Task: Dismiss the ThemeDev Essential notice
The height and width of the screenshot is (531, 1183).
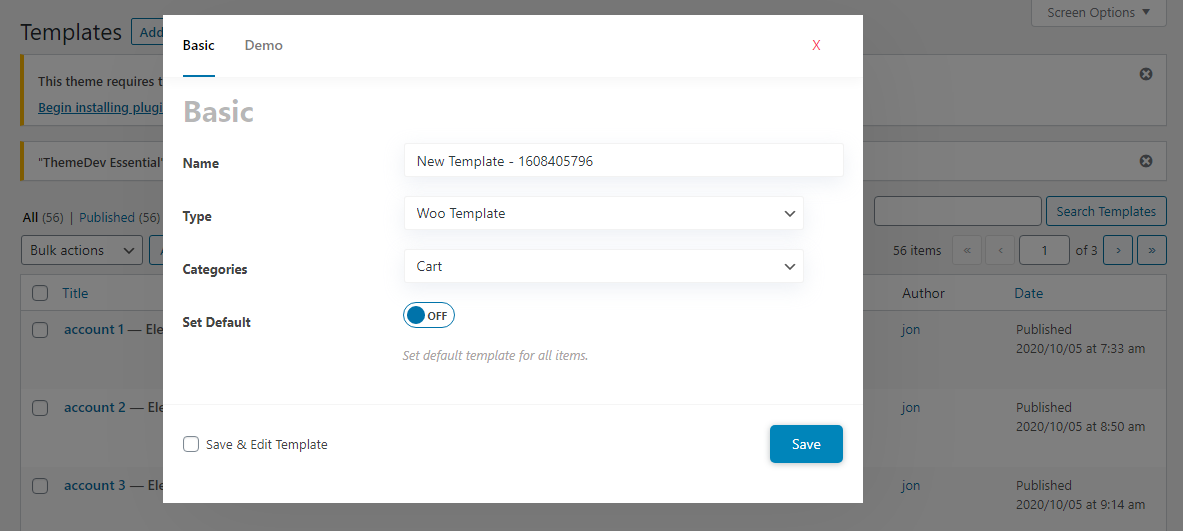Action: coord(1145,161)
